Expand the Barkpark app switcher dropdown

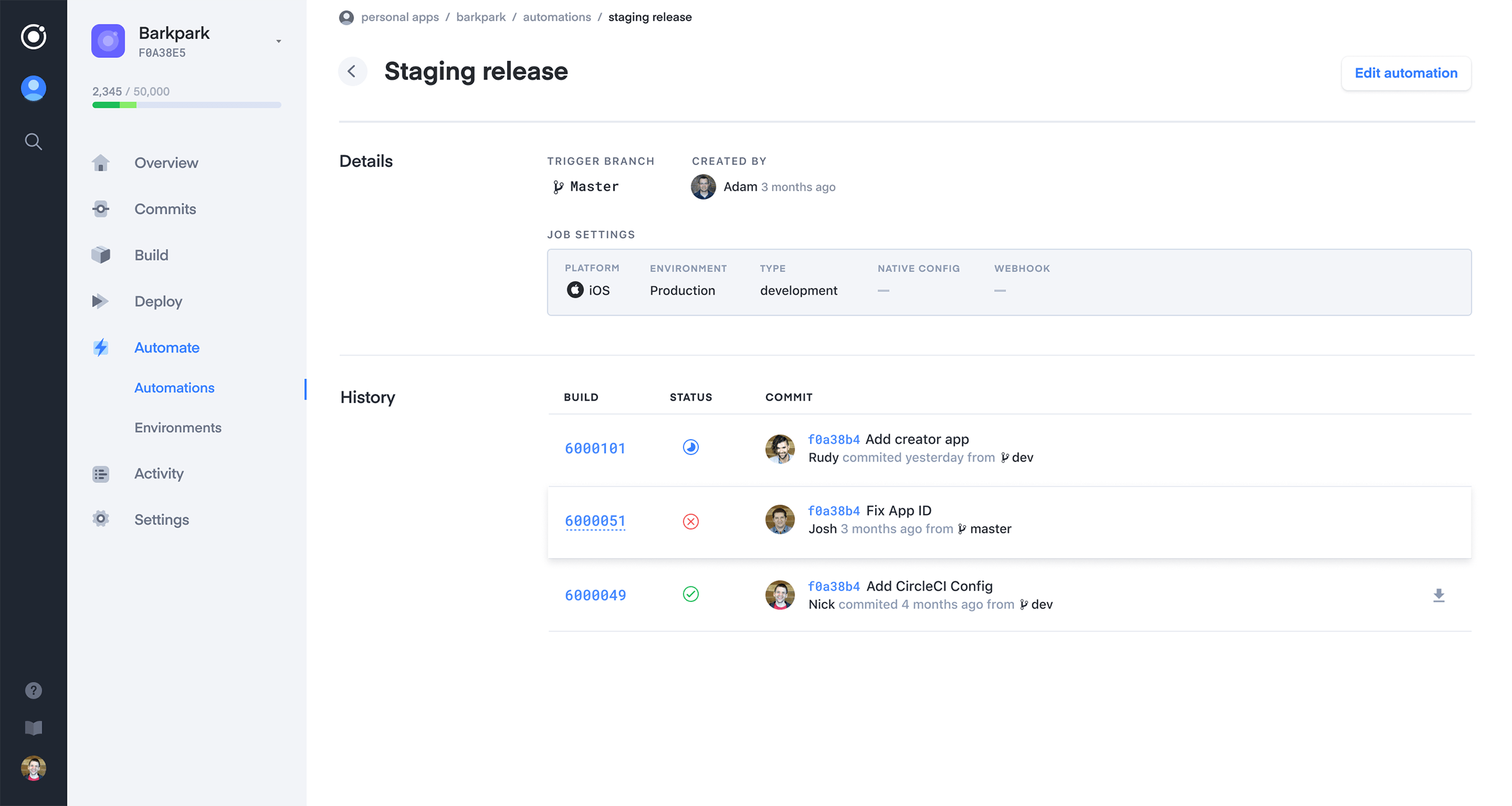click(278, 42)
